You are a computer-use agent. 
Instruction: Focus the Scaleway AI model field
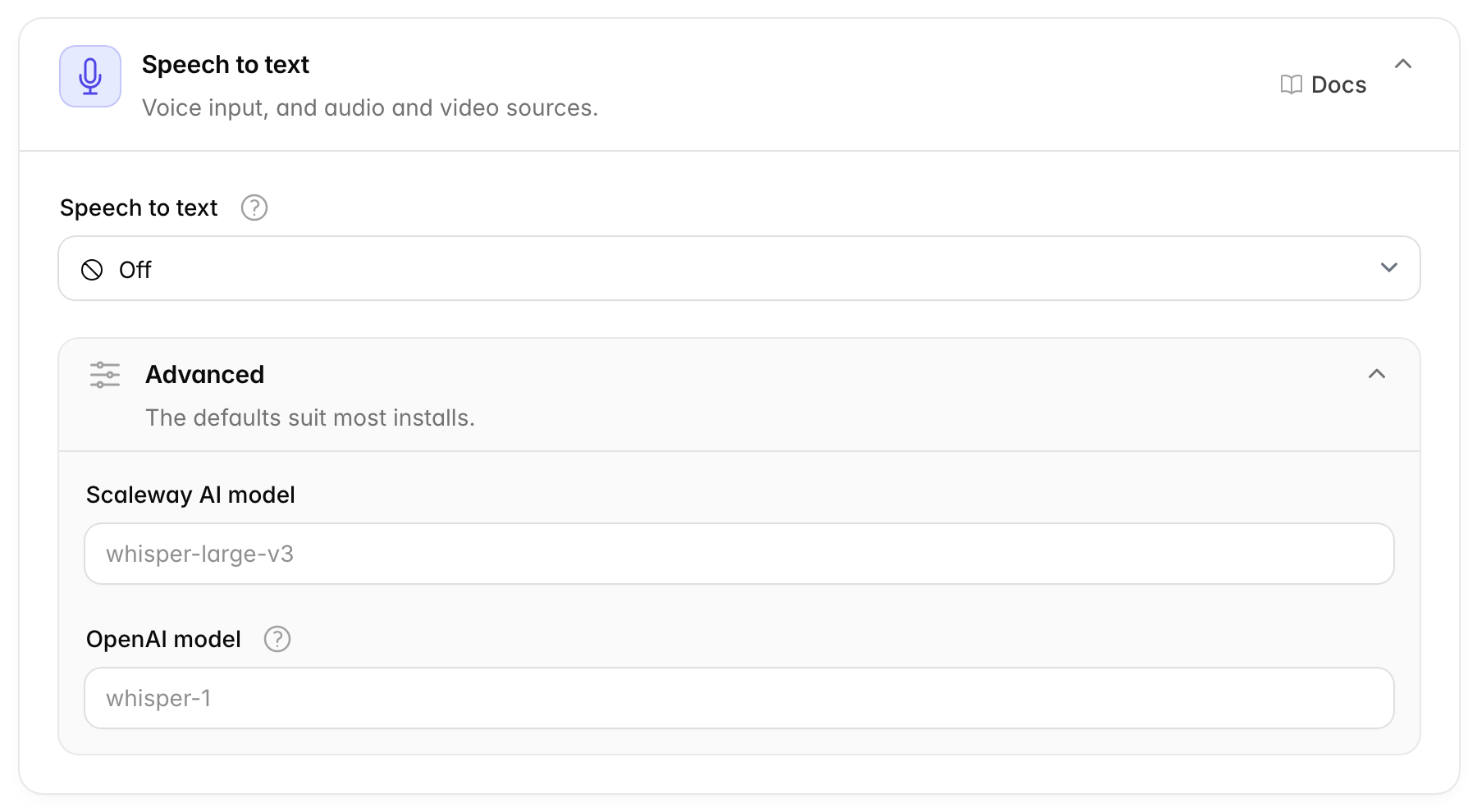click(739, 554)
